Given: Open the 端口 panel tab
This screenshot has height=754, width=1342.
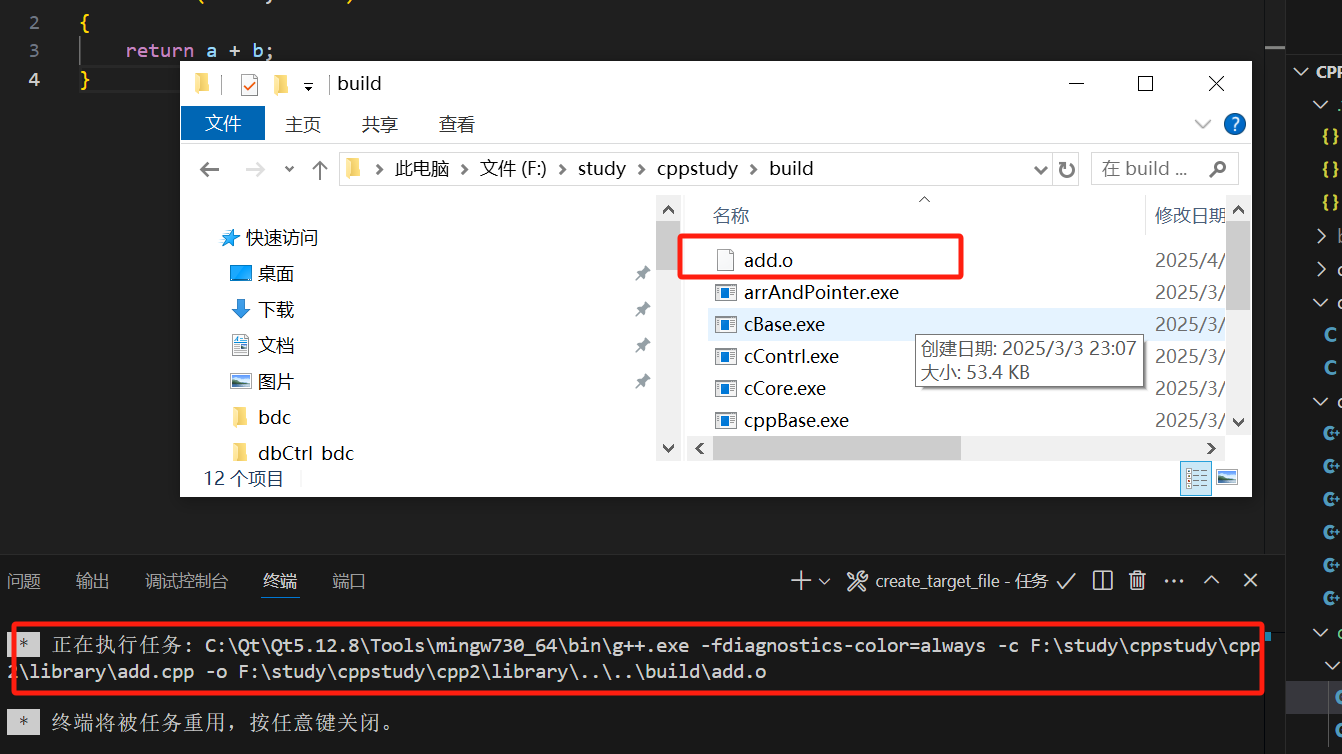Looking at the screenshot, I should [x=349, y=581].
